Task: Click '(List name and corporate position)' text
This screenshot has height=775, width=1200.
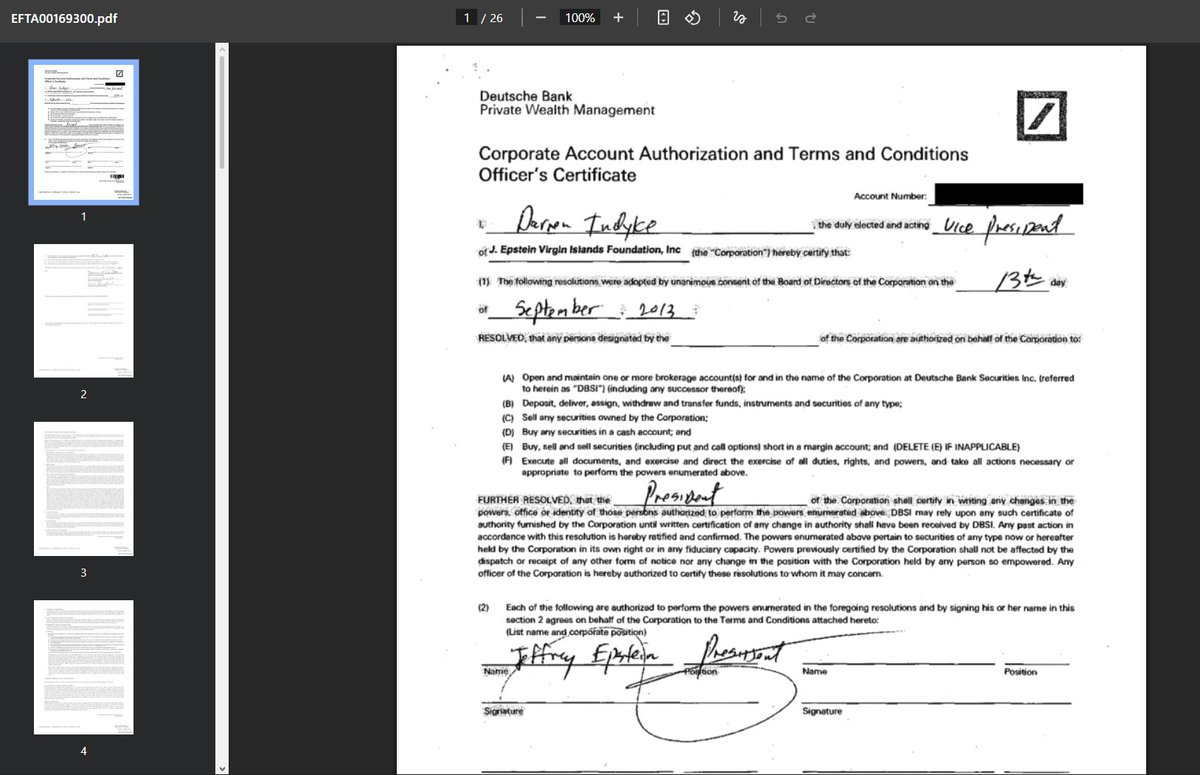Action: click(x=577, y=633)
